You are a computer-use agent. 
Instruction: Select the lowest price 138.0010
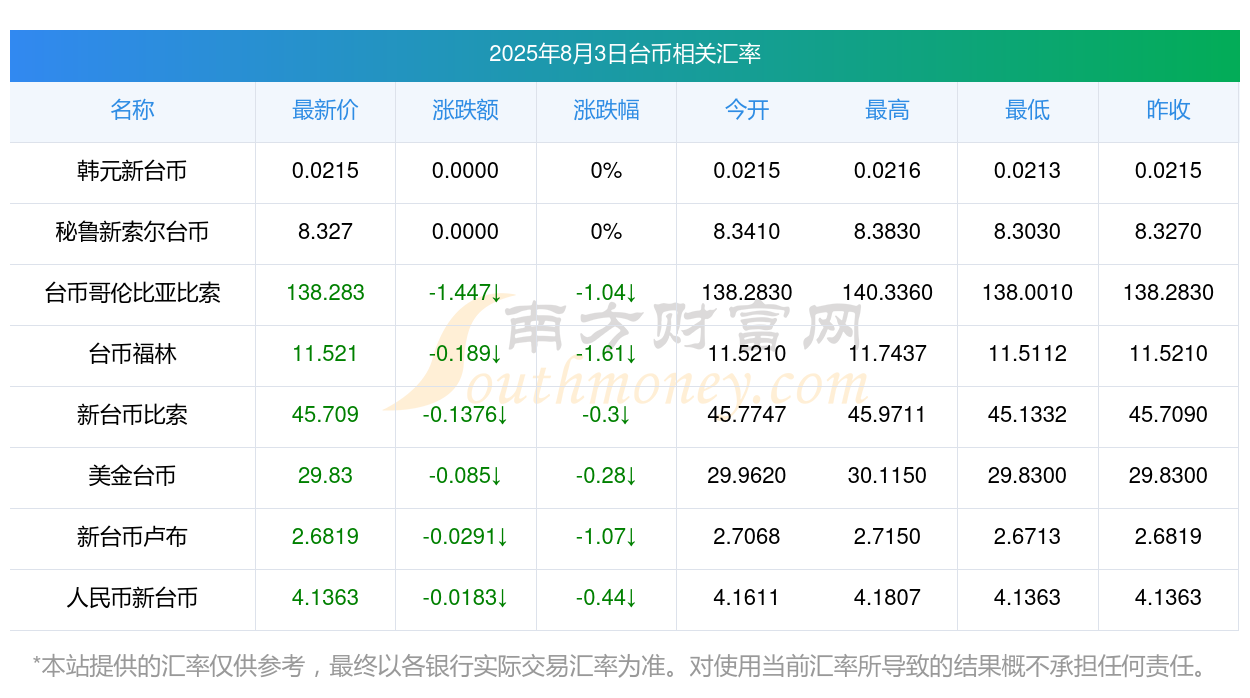coord(1027,293)
